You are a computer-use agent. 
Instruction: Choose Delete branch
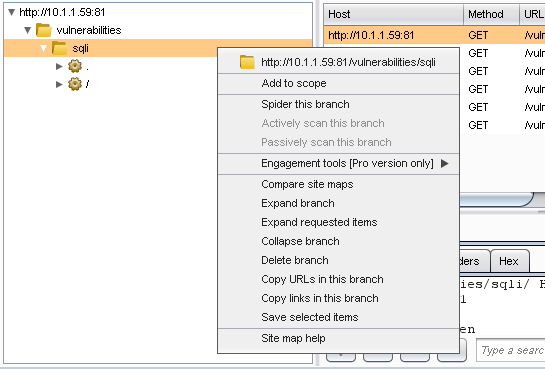click(338, 260)
